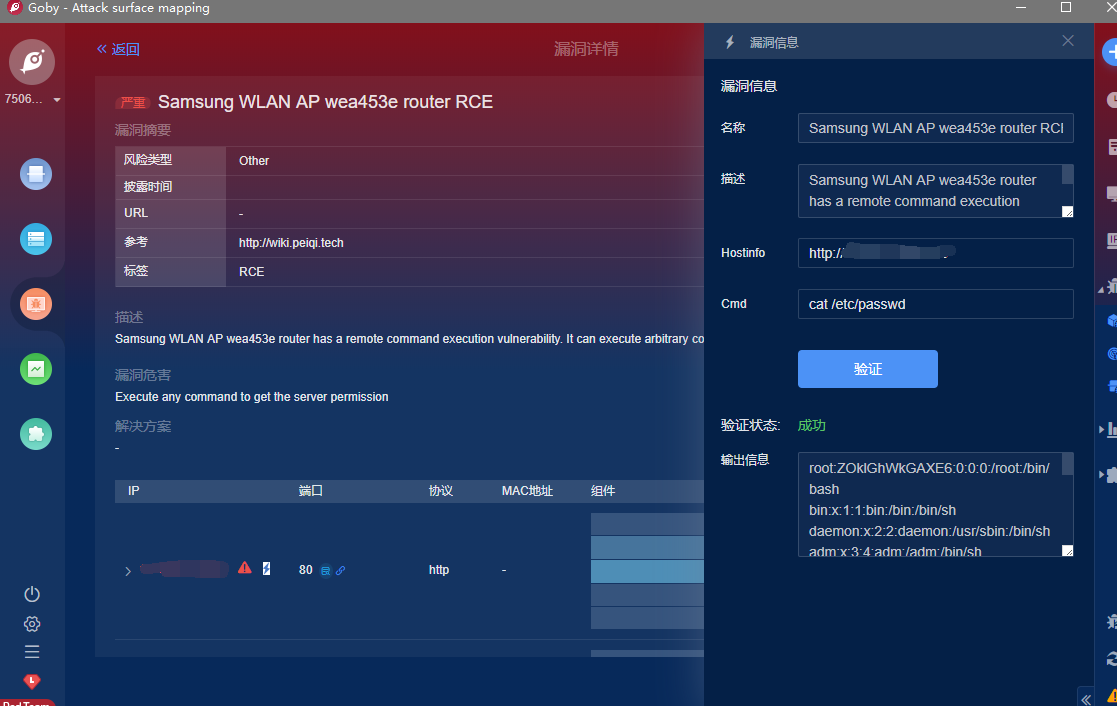Click the lightning exploit icon in IP row

266,569
